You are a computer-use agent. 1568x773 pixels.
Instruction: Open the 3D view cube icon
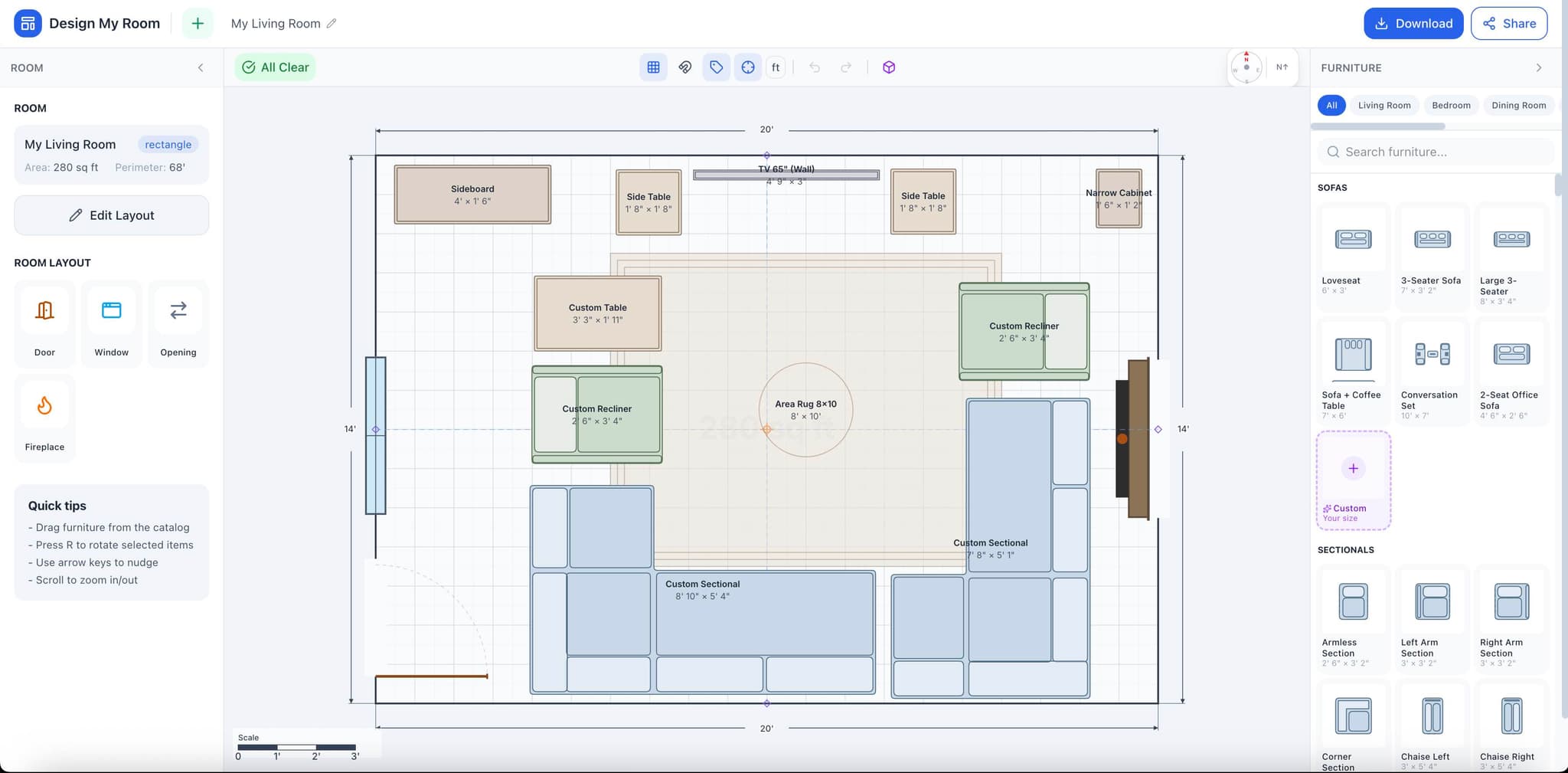coord(888,67)
